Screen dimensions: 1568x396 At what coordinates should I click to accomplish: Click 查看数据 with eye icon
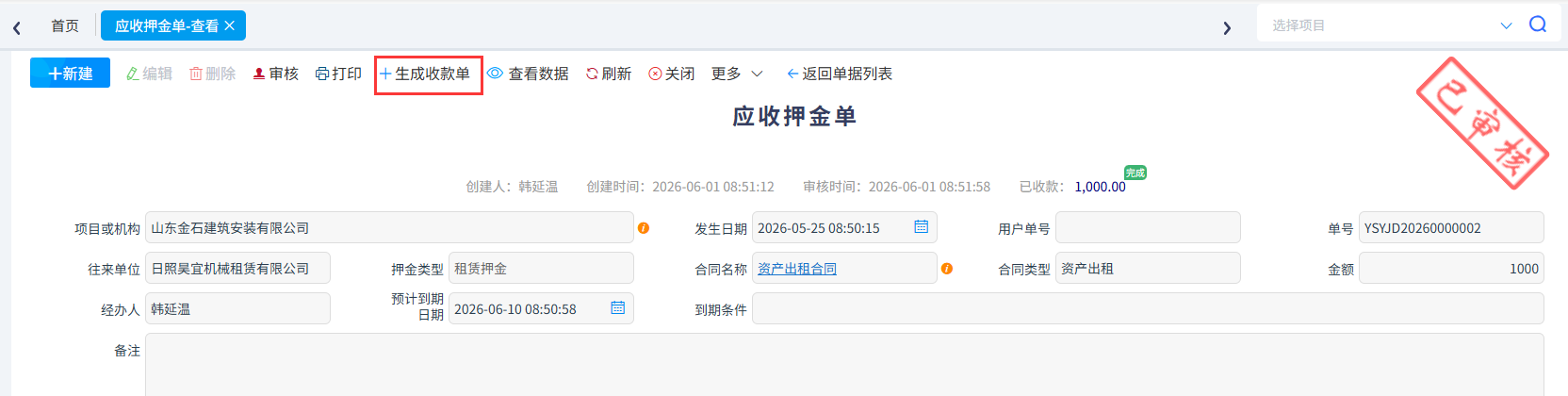528,74
